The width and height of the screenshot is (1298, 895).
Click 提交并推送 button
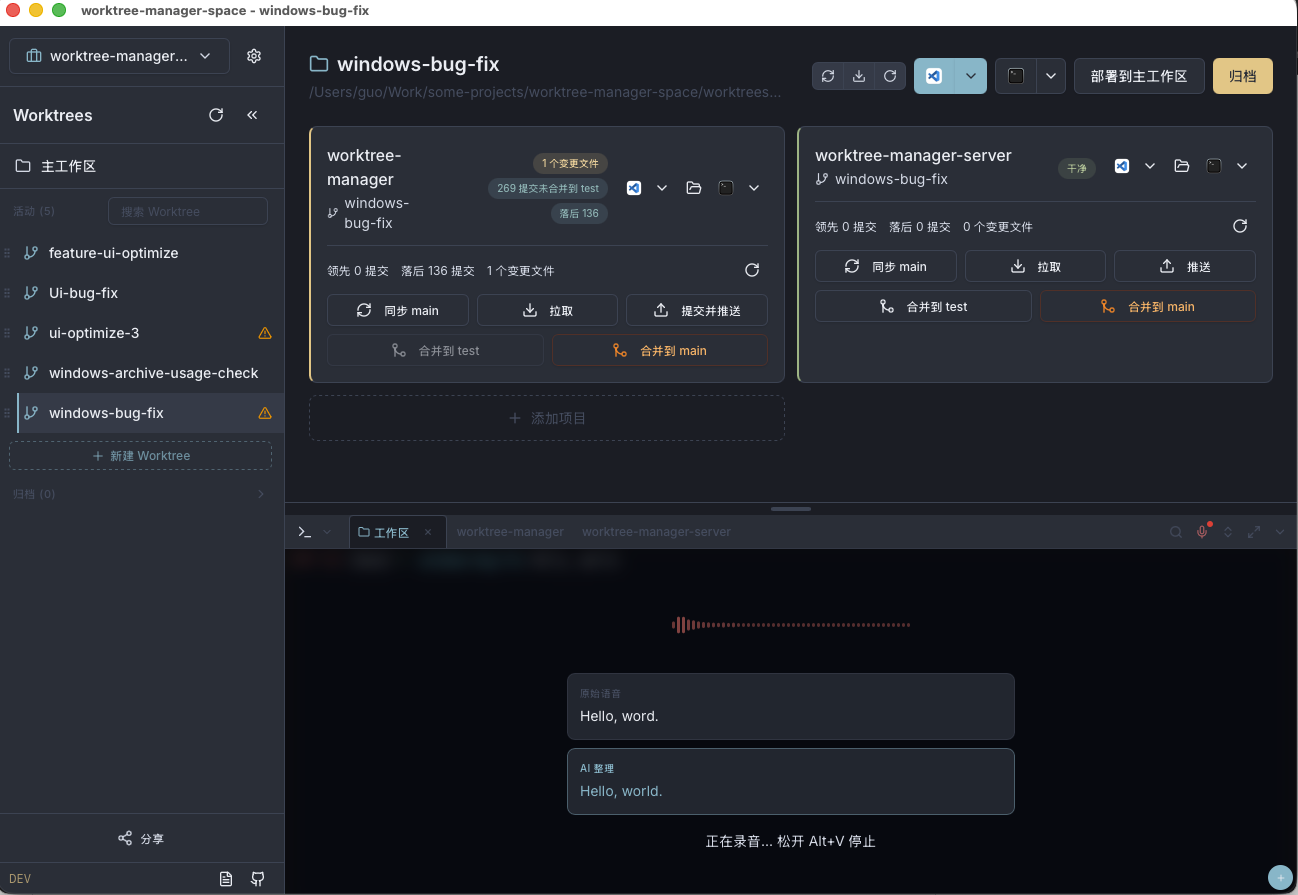click(x=697, y=310)
